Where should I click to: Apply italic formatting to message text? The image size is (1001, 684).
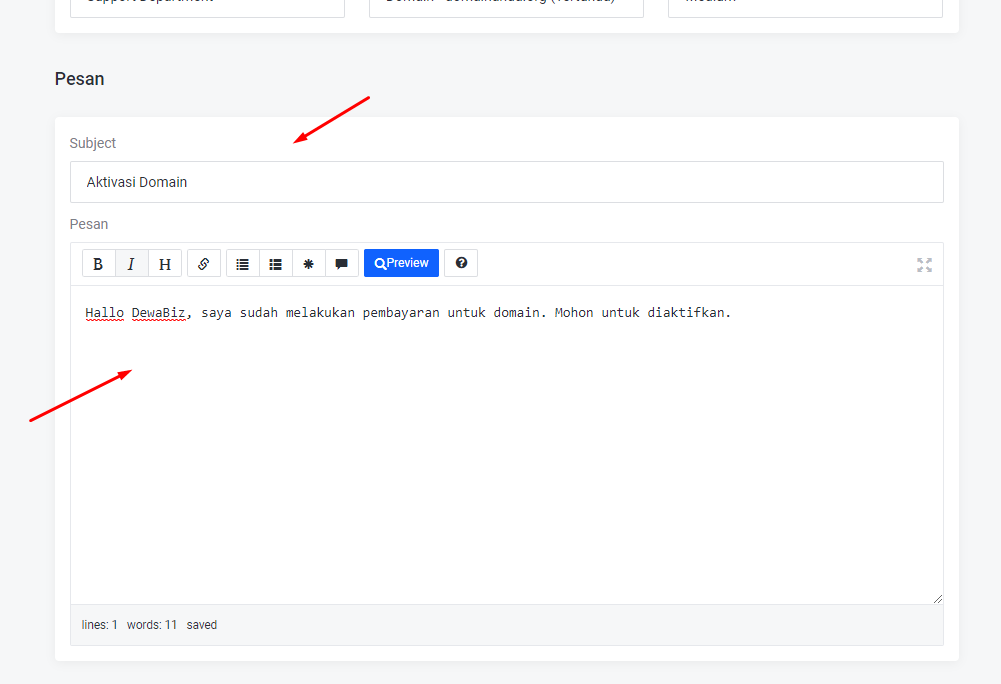[x=131, y=264]
